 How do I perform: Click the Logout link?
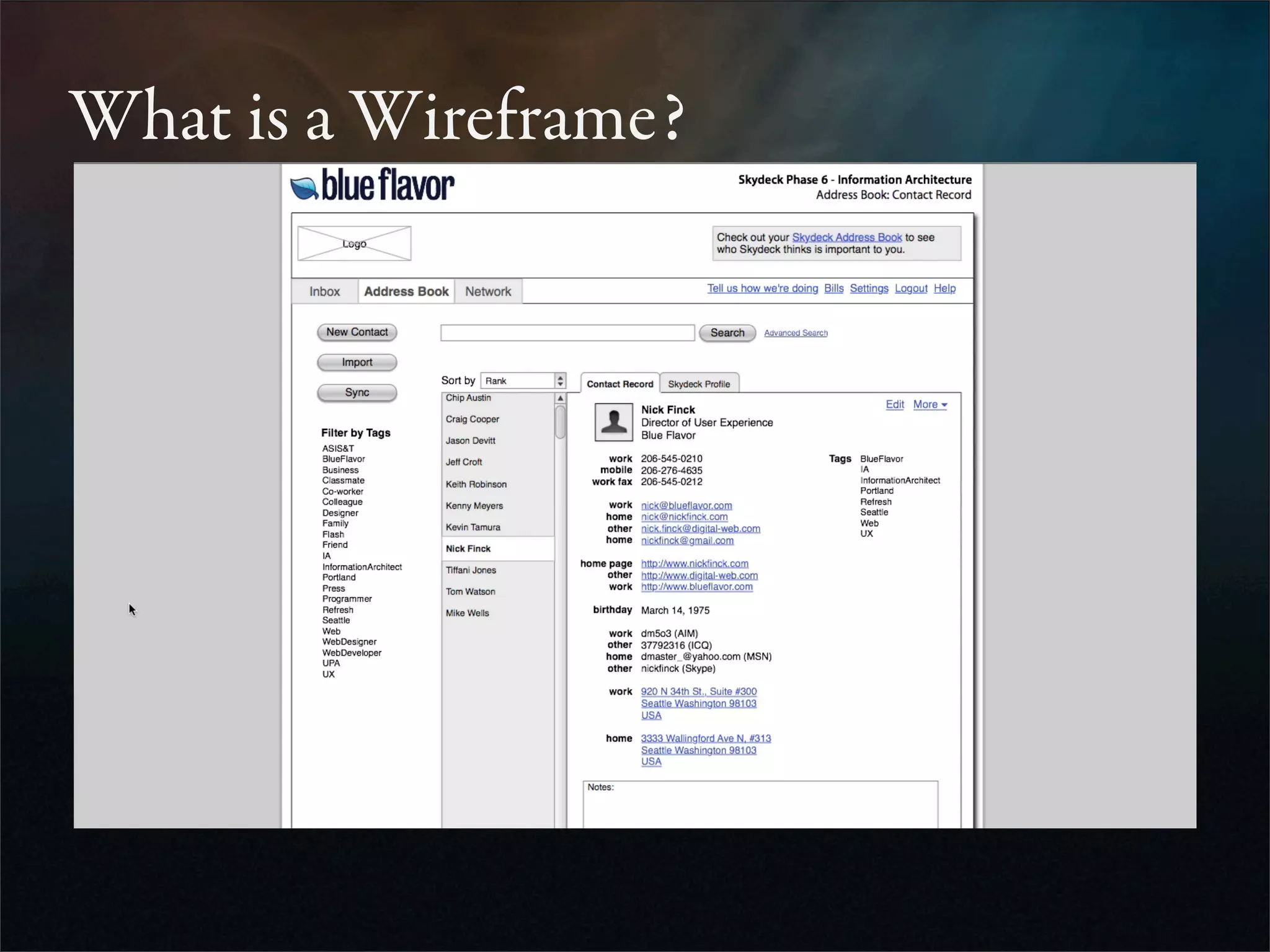[911, 288]
